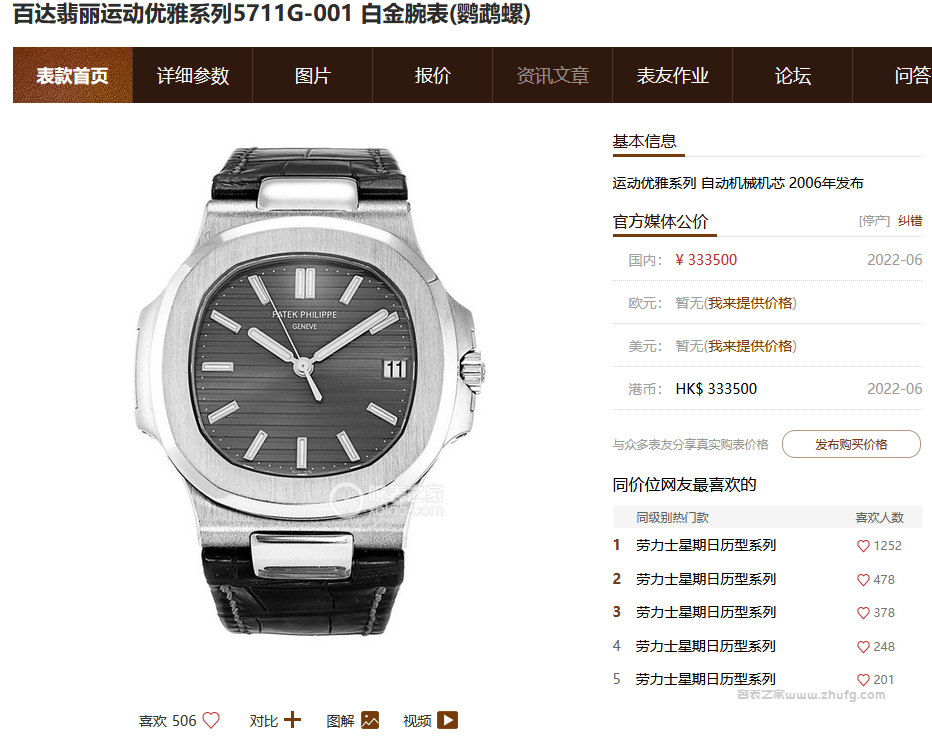Click the 发布购买价格 button

[x=851, y=444]
